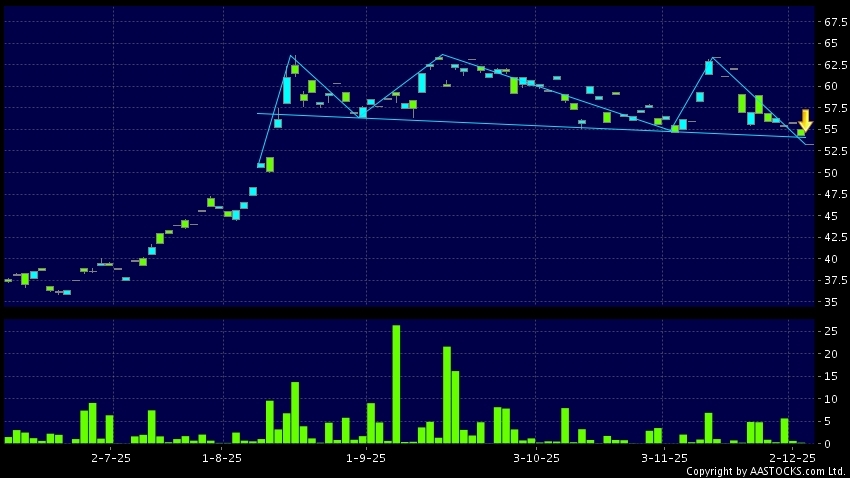Click the third peak of the pattern line
The image size is (850, 478).
pos(712,58)
